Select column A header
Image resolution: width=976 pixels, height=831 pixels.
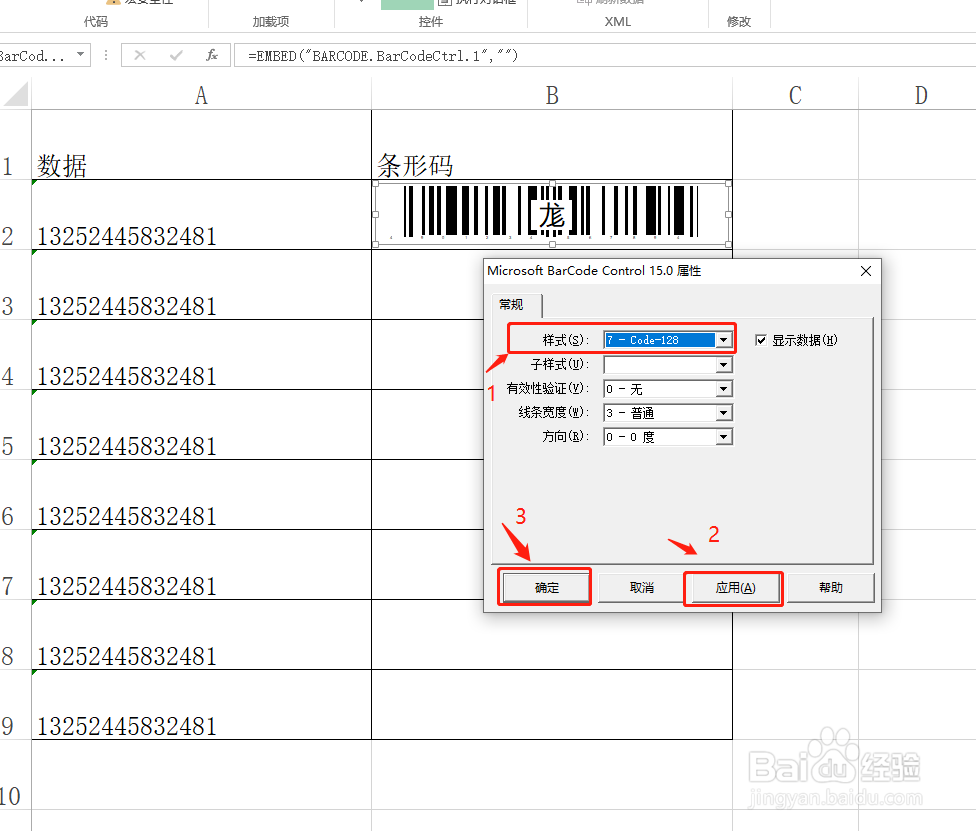click(201, 95)
